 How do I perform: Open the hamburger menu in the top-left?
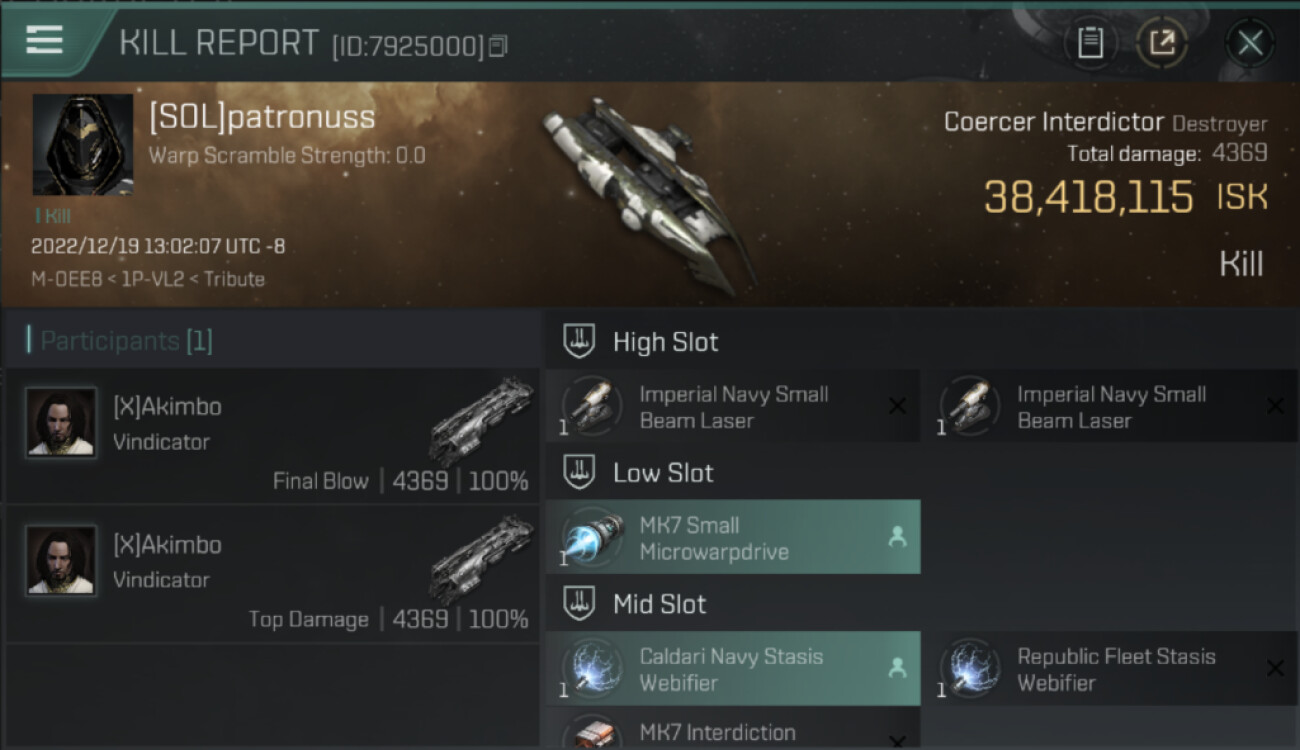tap(44, 40)
